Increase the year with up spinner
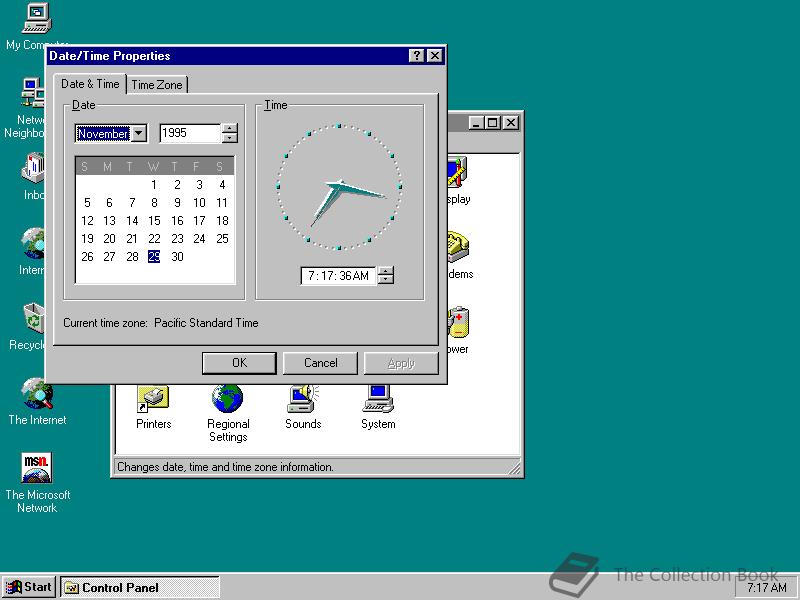 point(230,129)
